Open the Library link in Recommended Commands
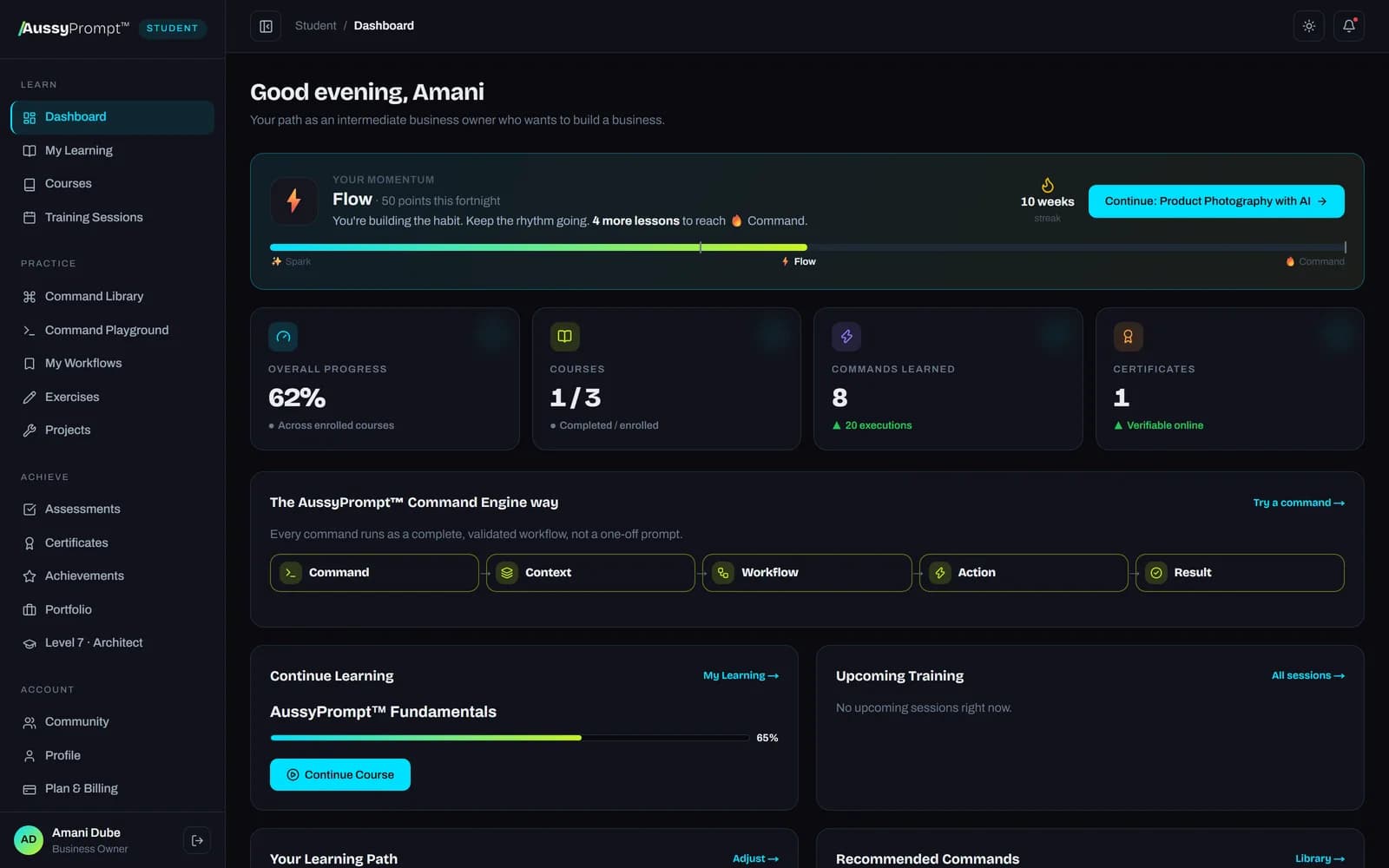The height and width of the screenshot is (868, 1389). click(1320, 858)
